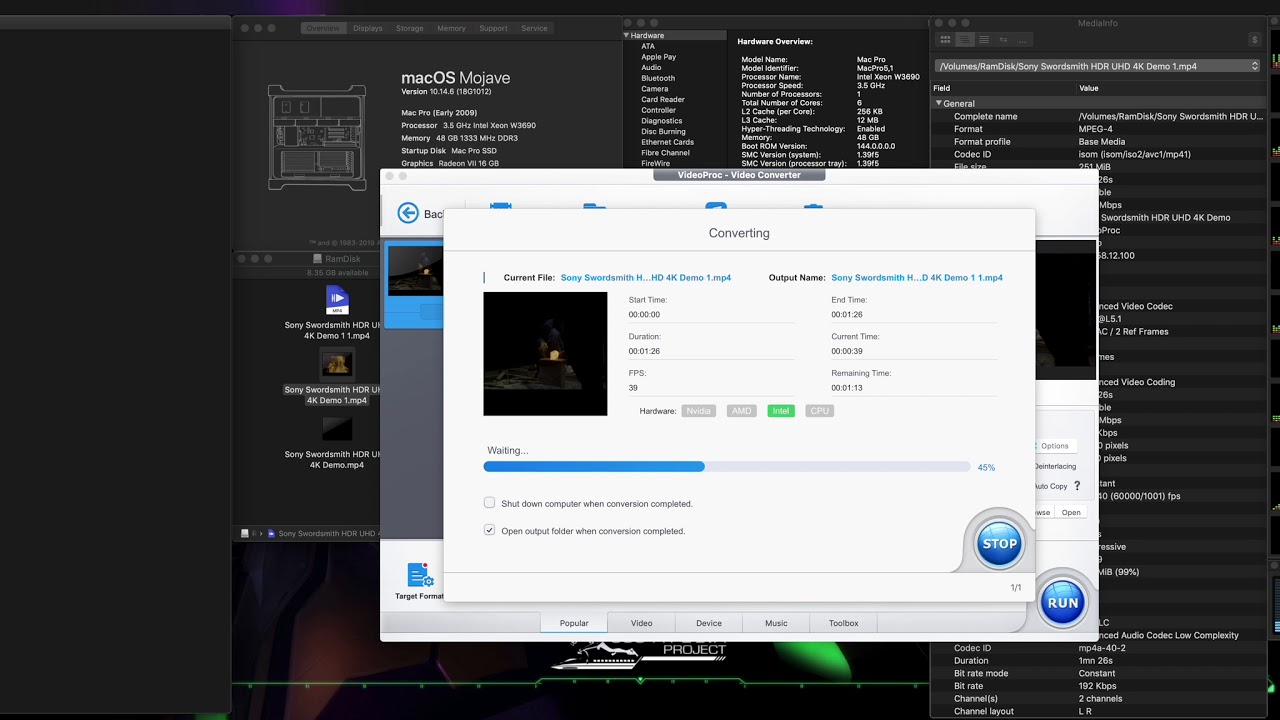
Task: Click MediaInfo more options ellipsis icon
Action: (x=1023, y=40)
